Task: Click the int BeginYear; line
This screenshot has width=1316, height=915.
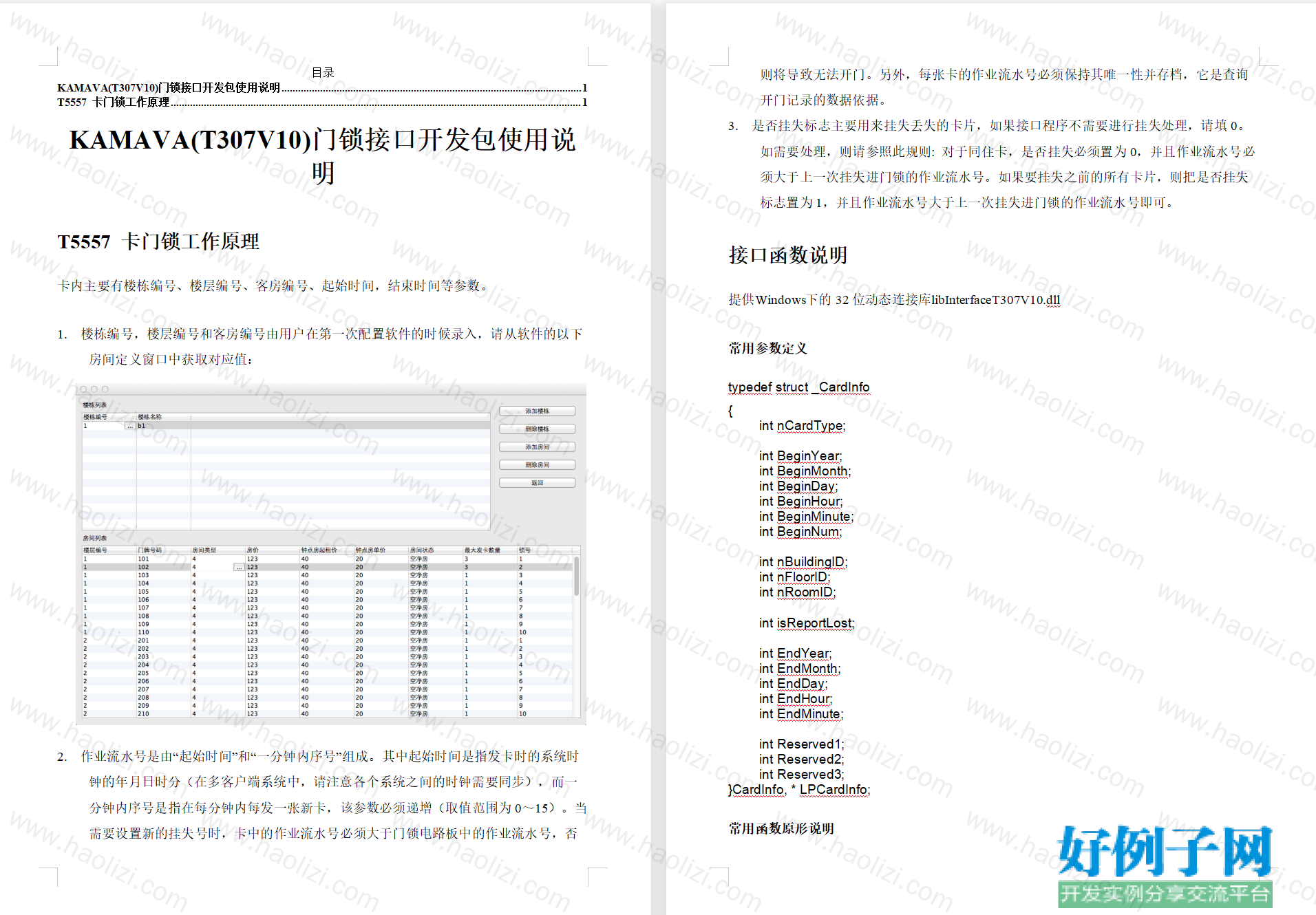Action: pos(800,456)
